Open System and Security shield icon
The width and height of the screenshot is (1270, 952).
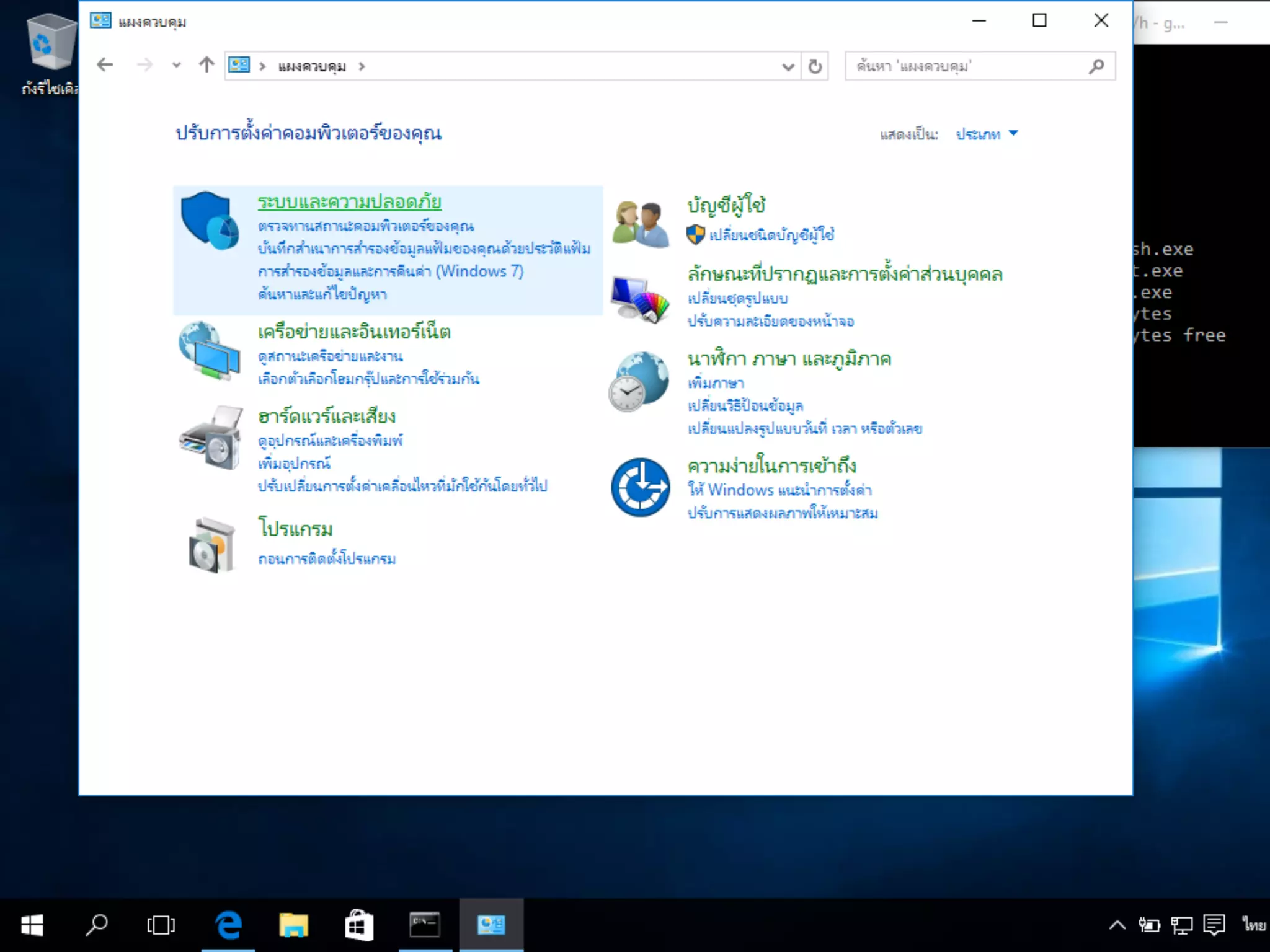point(210,220)
